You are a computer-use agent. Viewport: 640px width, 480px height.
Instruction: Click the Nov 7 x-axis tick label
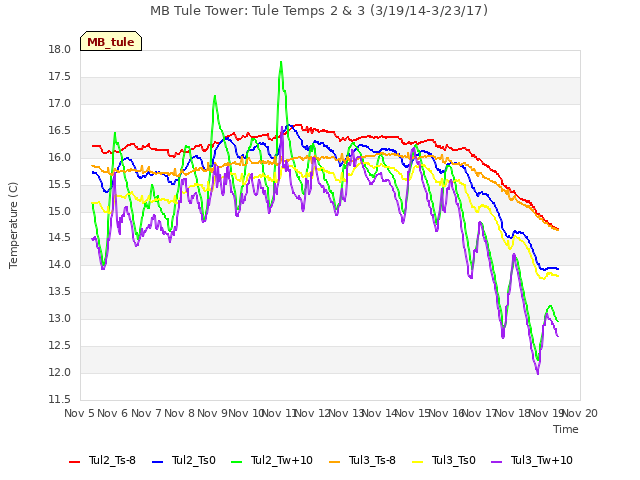146,413
